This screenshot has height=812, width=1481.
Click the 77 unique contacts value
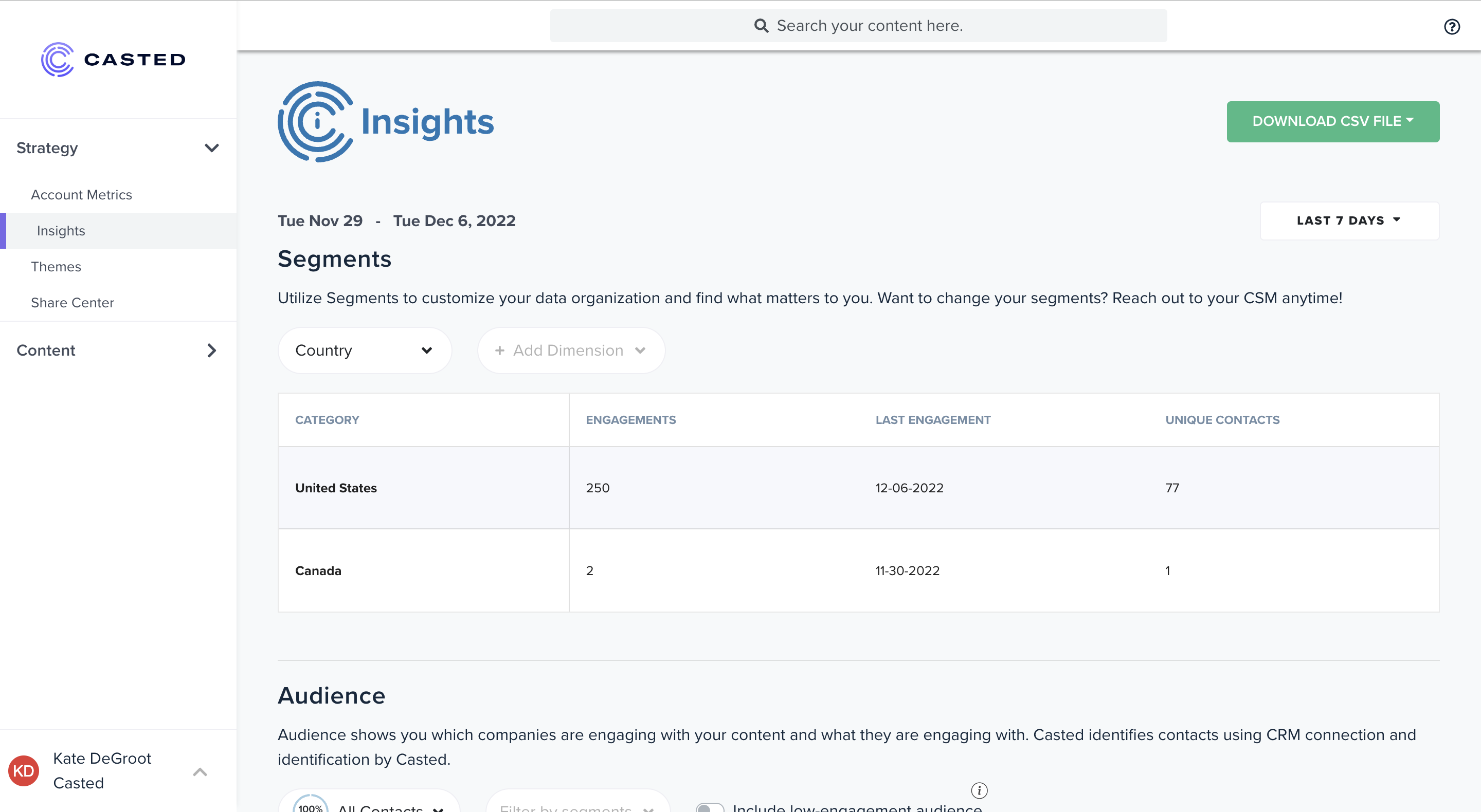1172,488
